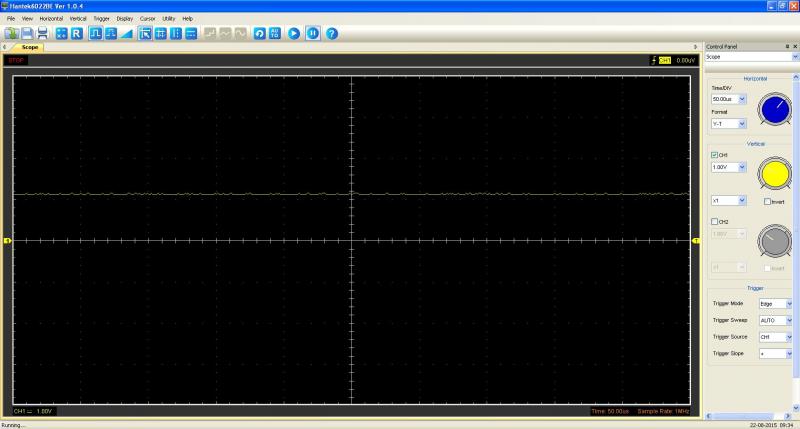Click the red STOP status label
This screenshot has height=429, width=800.
click(16, 60)
